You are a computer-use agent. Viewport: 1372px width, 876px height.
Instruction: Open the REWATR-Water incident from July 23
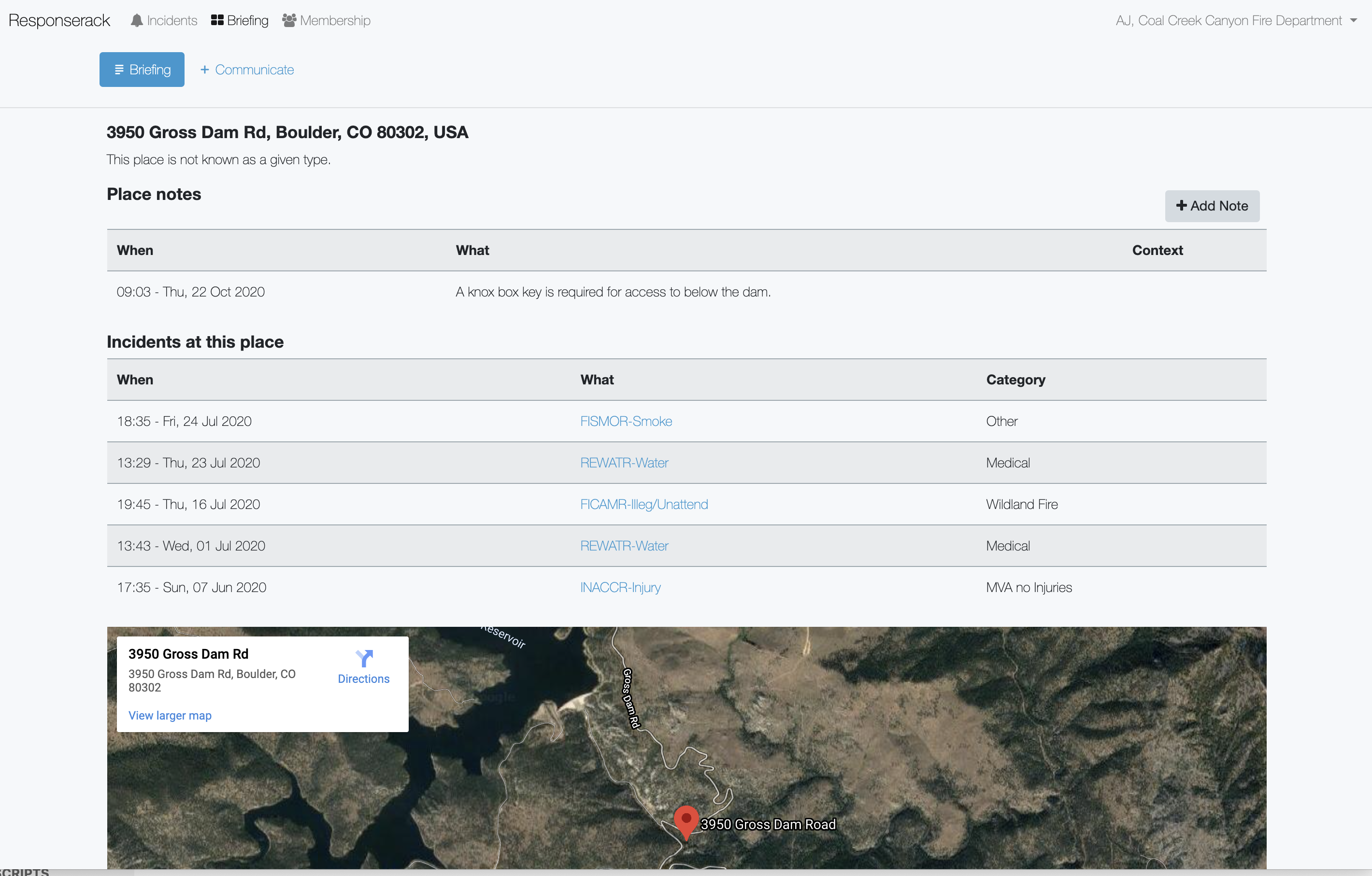click(x=624, y=463)
